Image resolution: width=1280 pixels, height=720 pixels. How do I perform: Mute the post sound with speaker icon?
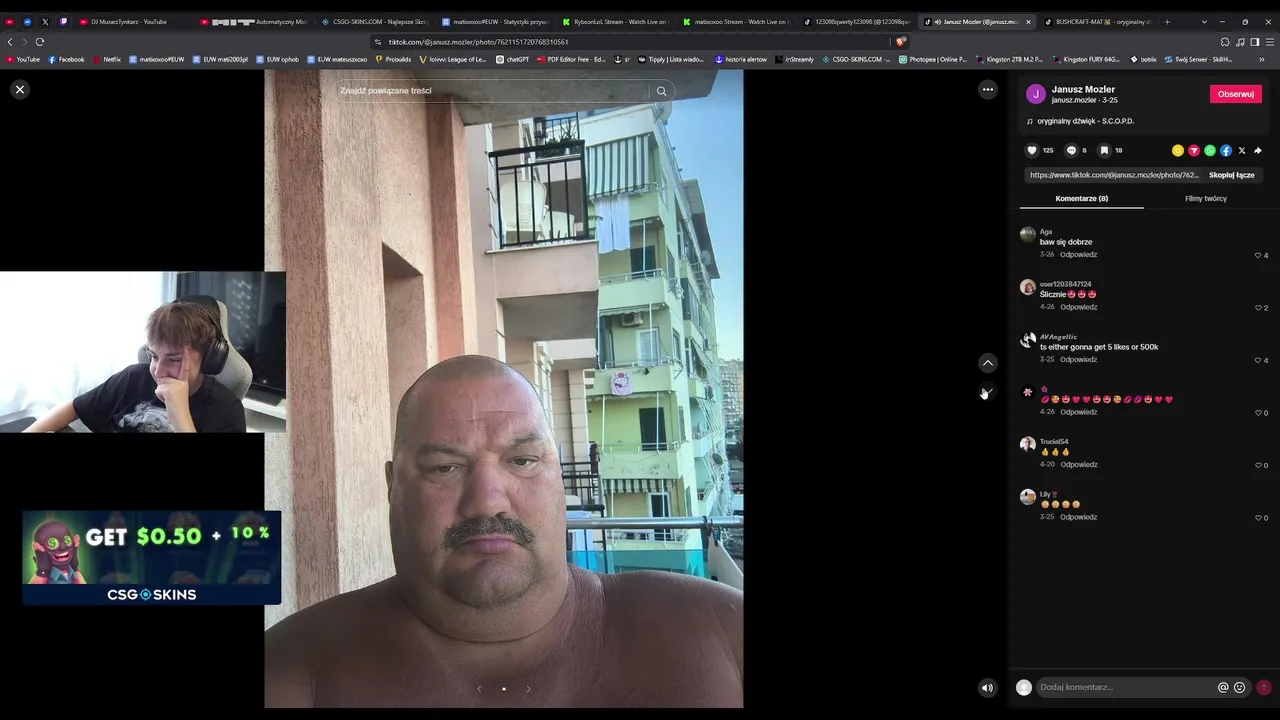pyautogui.click(x=988, y=688)
